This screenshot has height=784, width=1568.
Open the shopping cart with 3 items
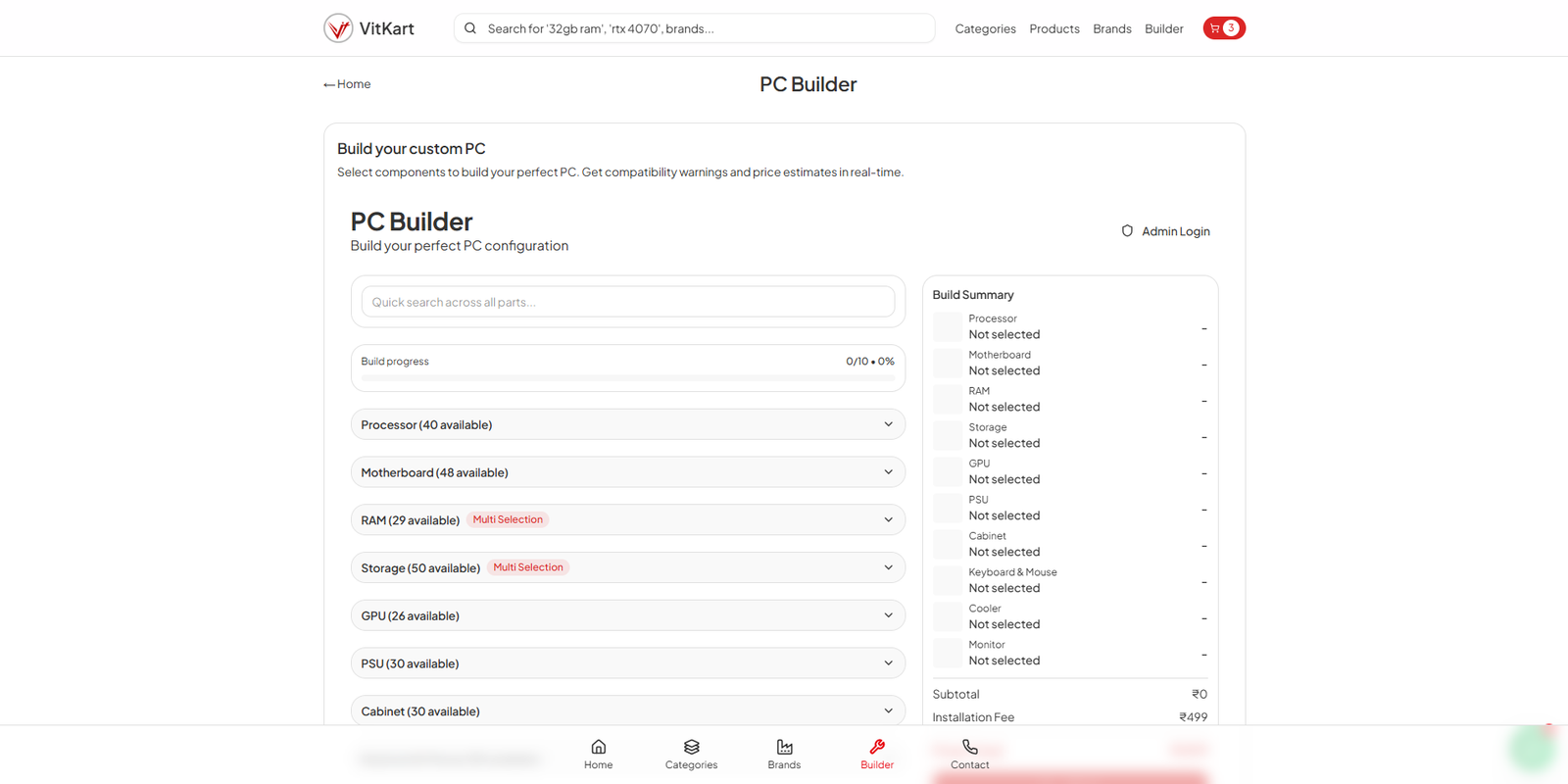tap(1224, 28)
